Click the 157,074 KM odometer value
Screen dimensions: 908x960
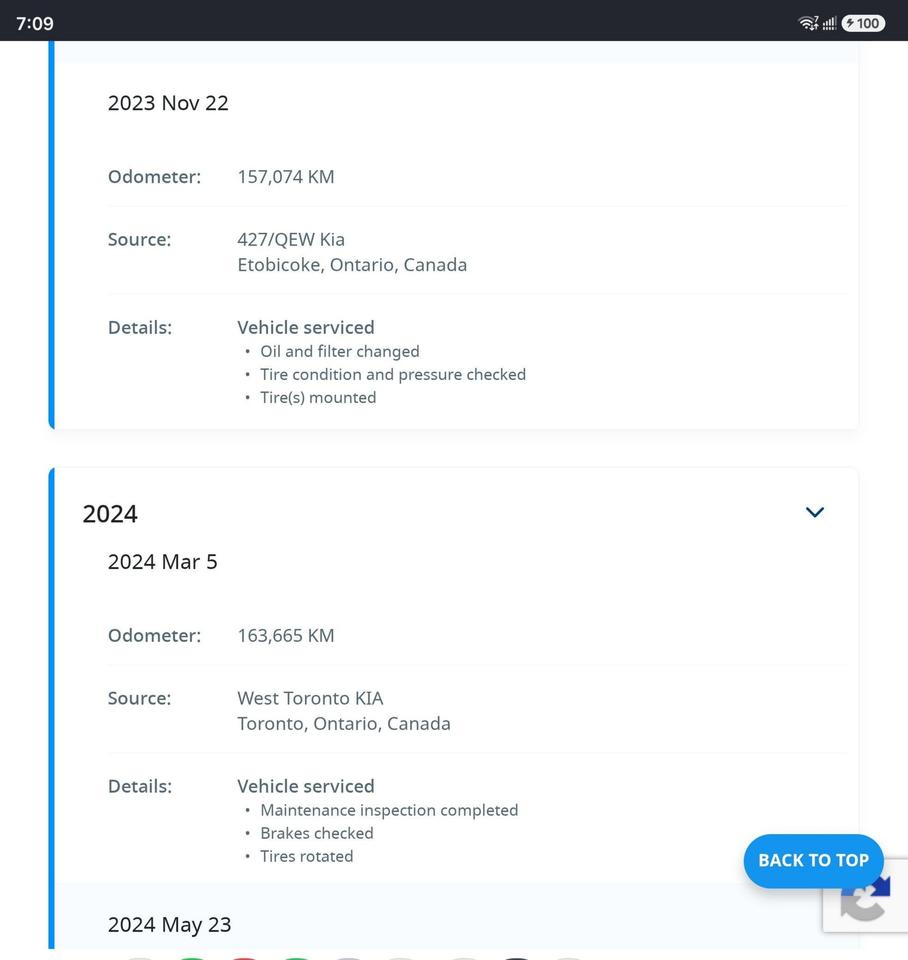coord(286,177)
